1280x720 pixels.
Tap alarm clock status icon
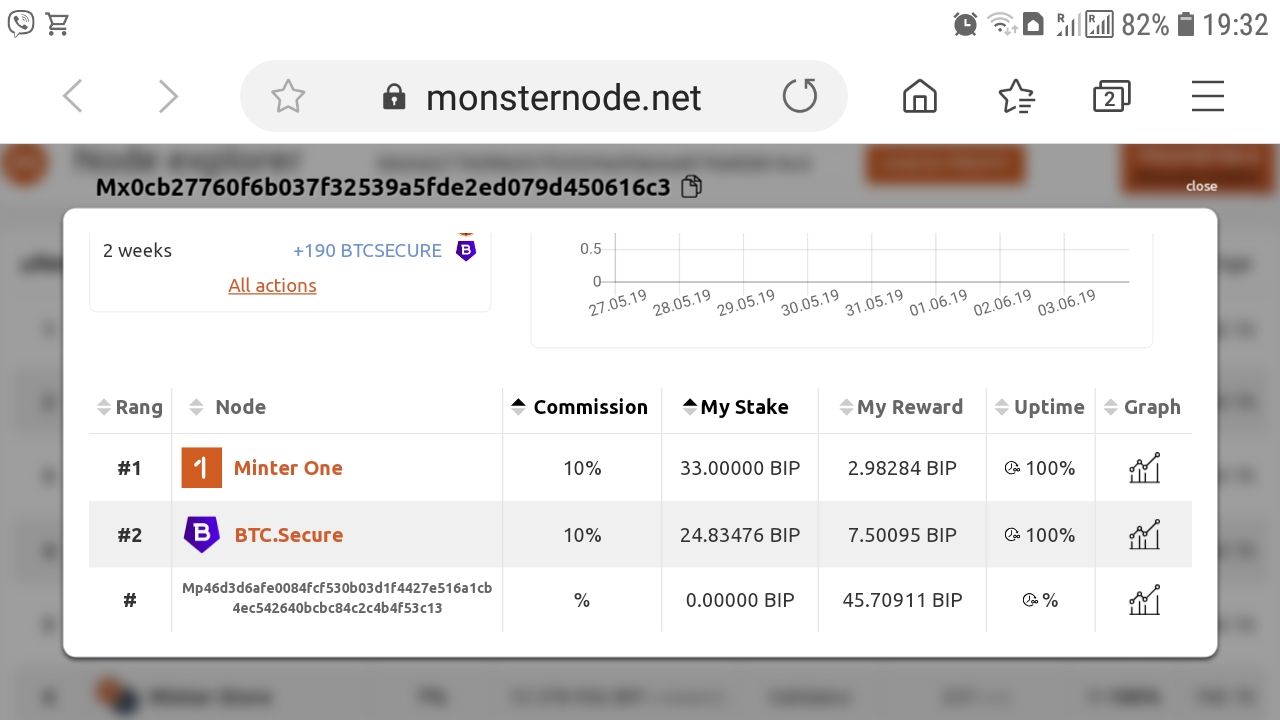[x=965, y=24]
